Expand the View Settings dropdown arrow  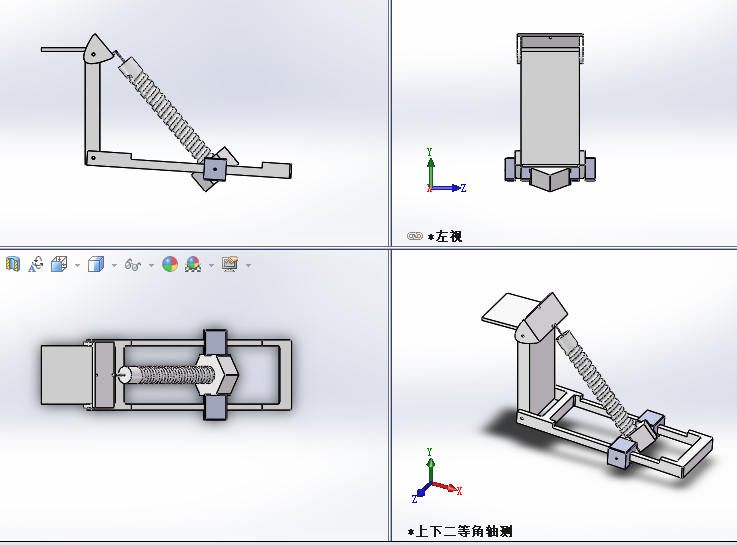click(248, 265)
